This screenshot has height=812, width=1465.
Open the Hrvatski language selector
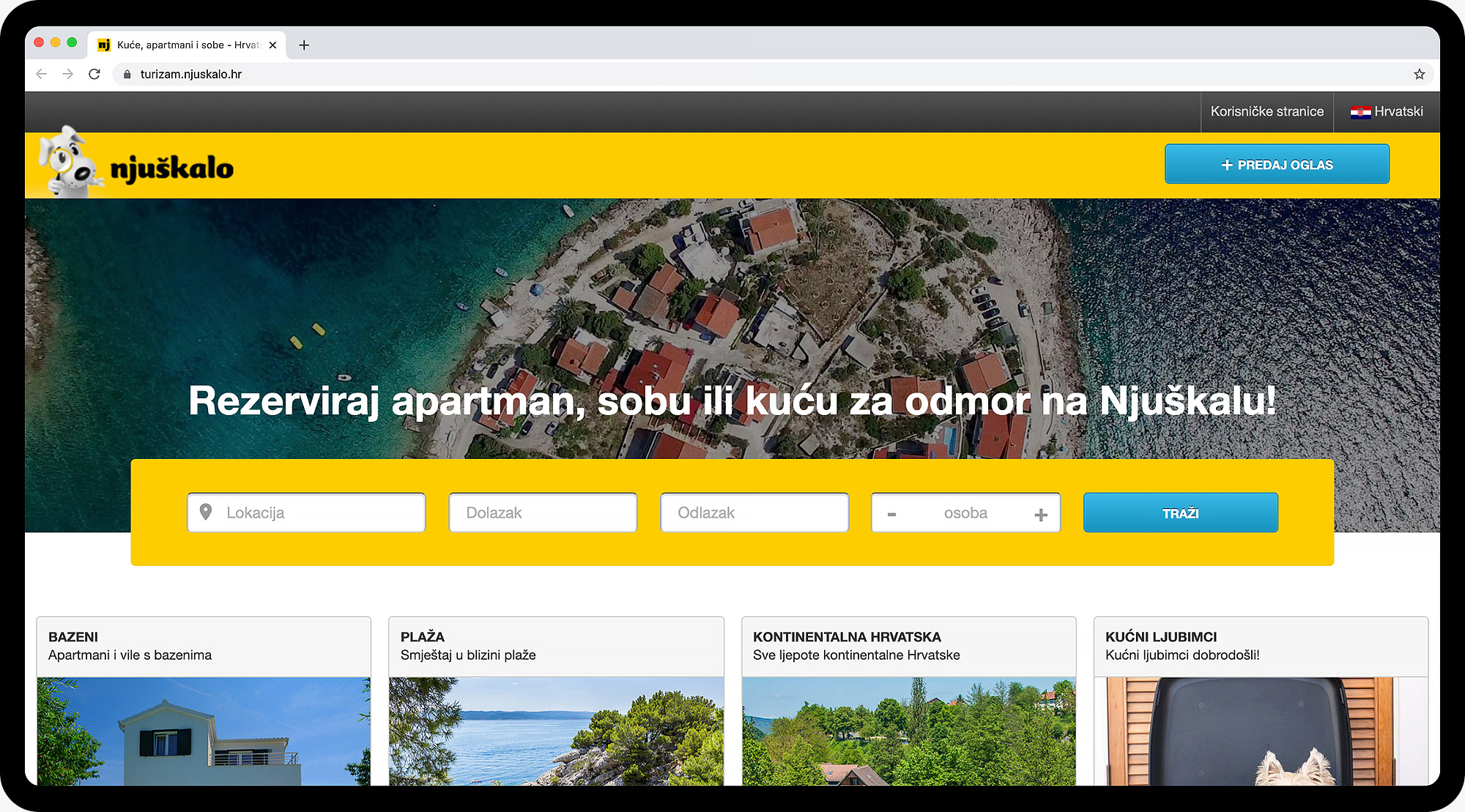pos(1398,112)
